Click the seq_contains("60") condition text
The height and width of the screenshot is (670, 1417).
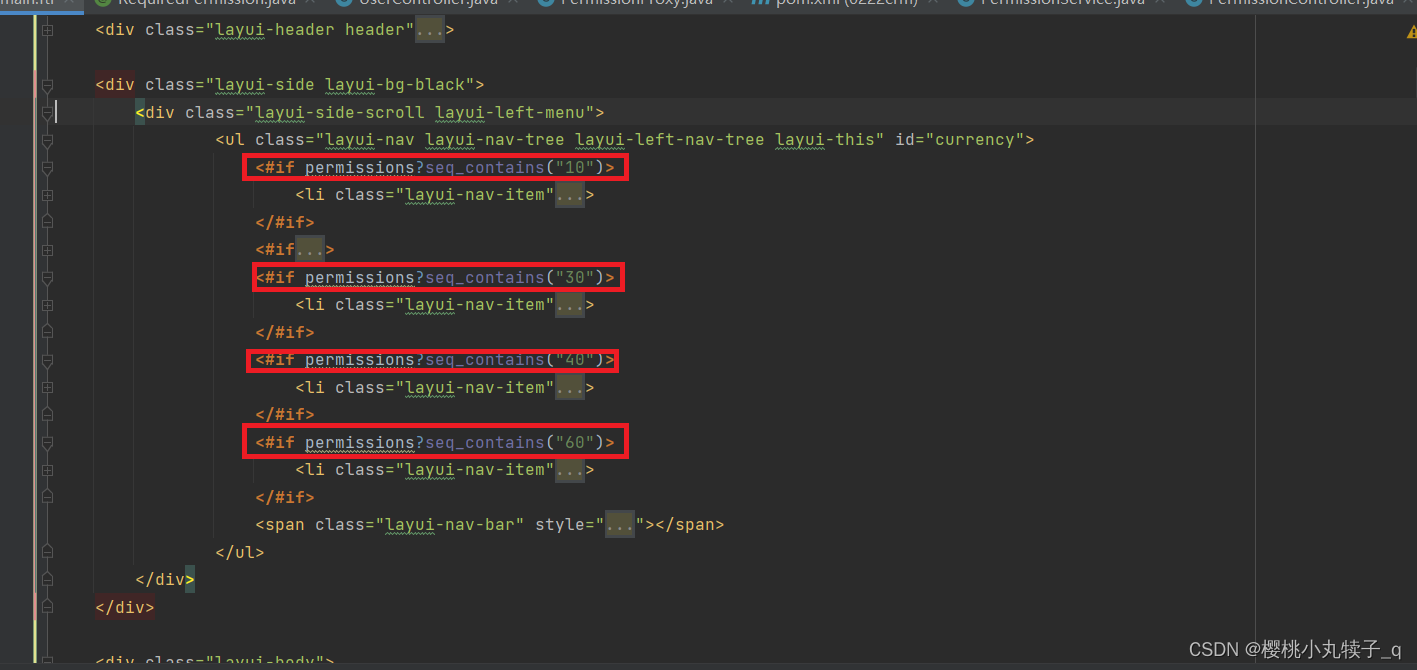(515, 442)
